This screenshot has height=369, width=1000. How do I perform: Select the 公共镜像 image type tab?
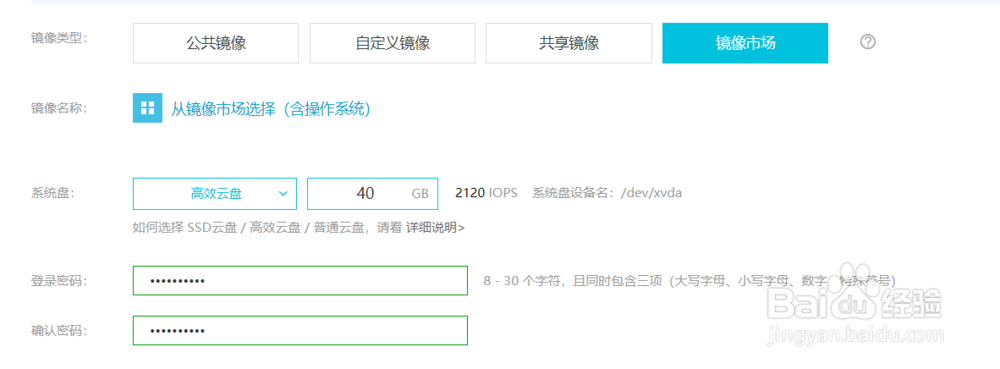[216, 43]
